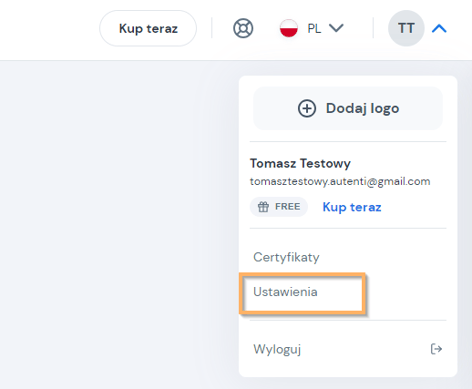The height and width of the screenshot is (389, 472).
Task: Click the blue Kup teraz link
Action: click(x=352, y=207)
